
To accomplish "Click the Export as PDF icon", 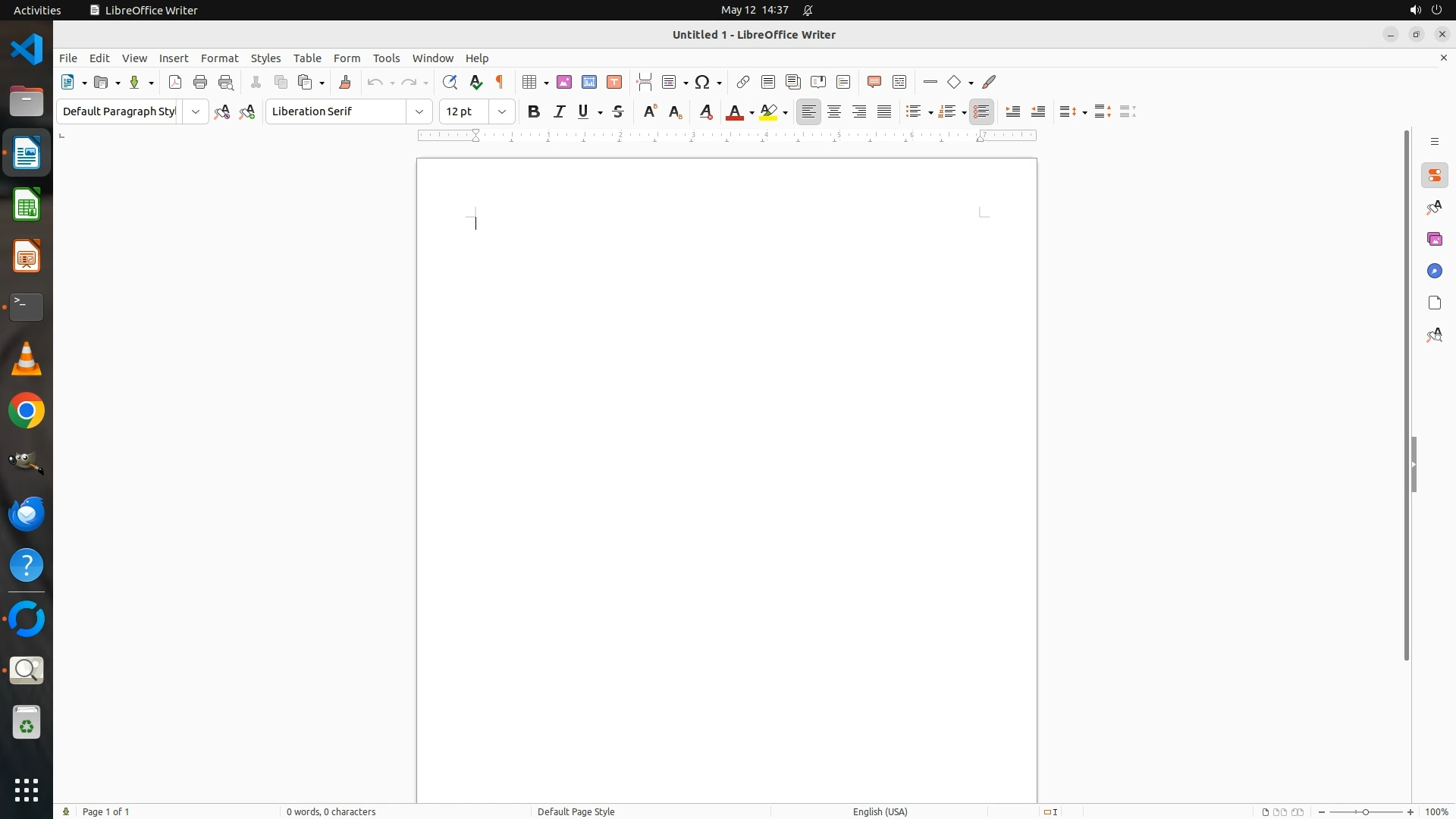I will click(x=175, y=82).
